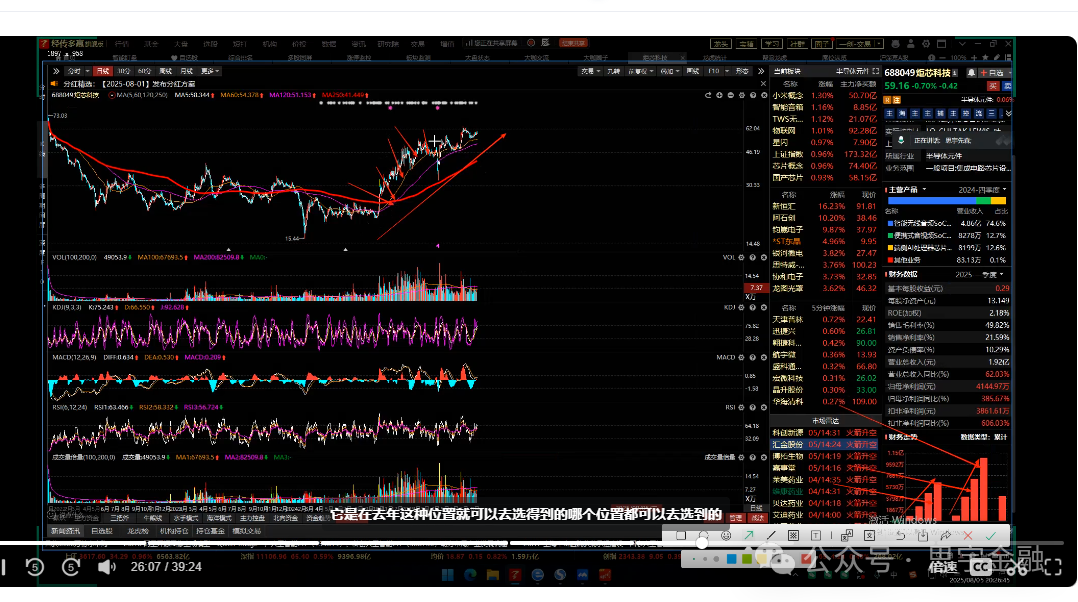Select the green arrow annotation tool
1078x602 pixels.
tap(749, 535)
